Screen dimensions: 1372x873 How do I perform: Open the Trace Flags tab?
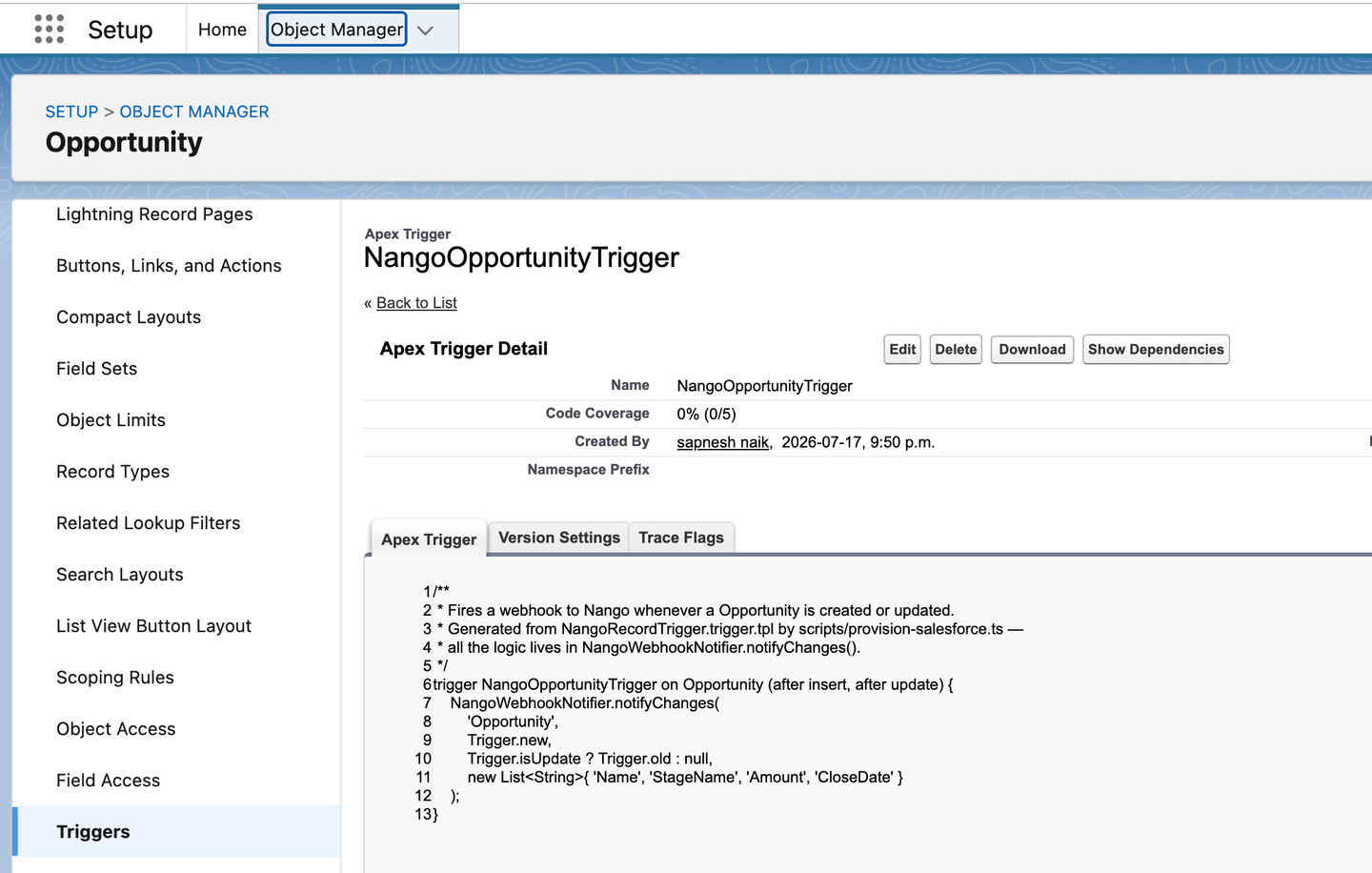(x=681, y=538)
